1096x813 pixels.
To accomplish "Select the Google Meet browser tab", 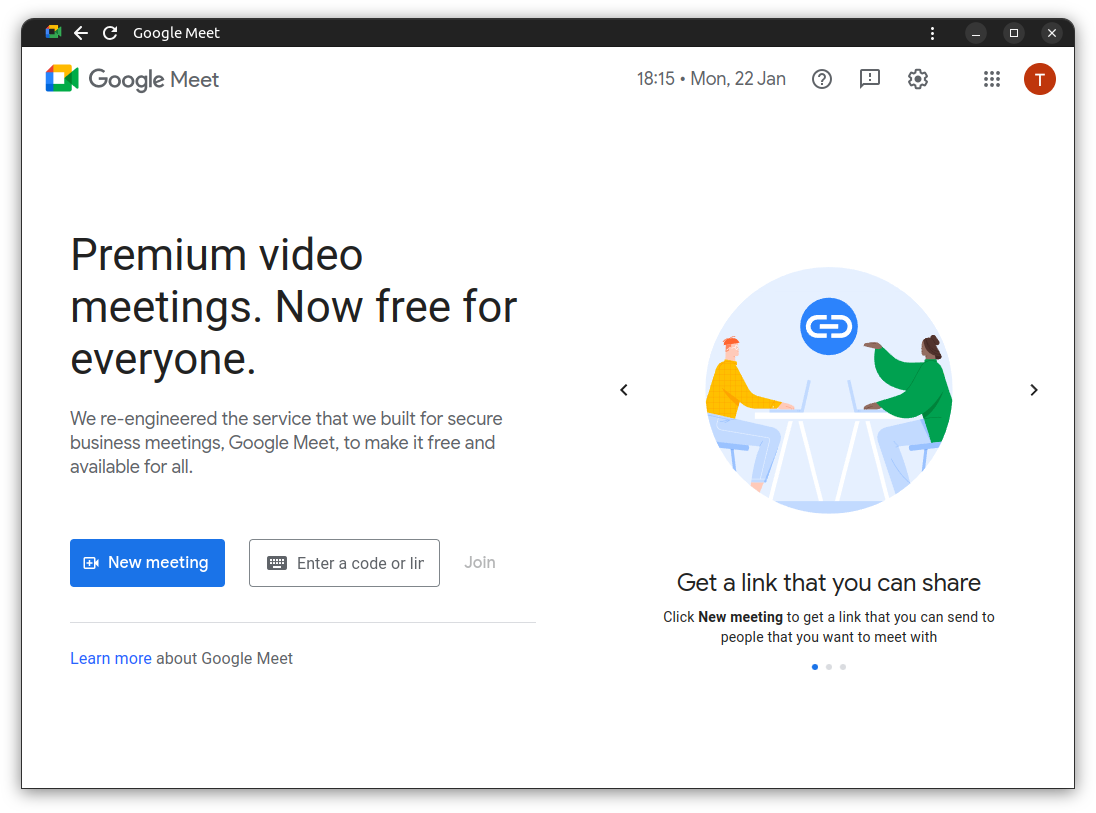I will 176,32.
